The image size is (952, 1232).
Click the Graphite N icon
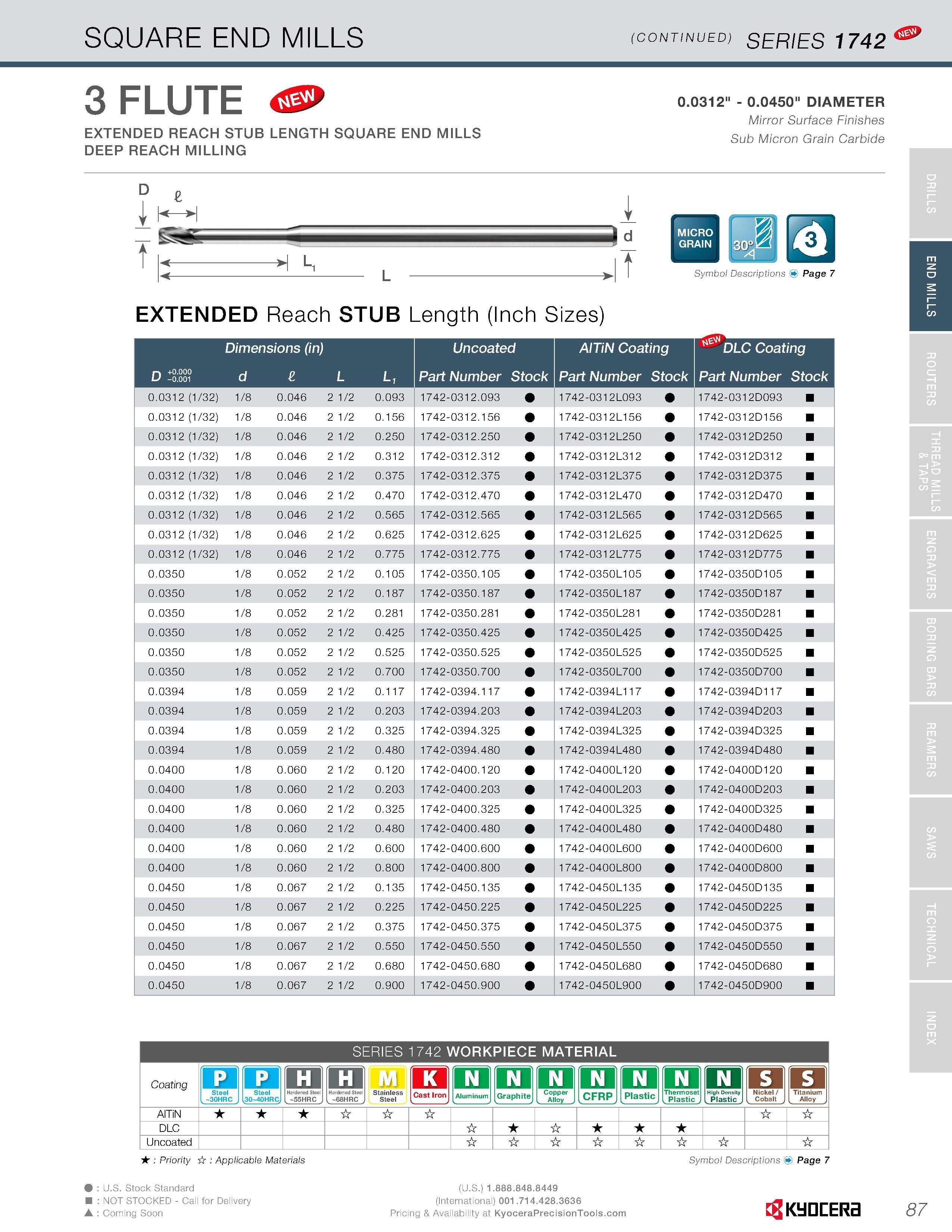[513, 1084]
